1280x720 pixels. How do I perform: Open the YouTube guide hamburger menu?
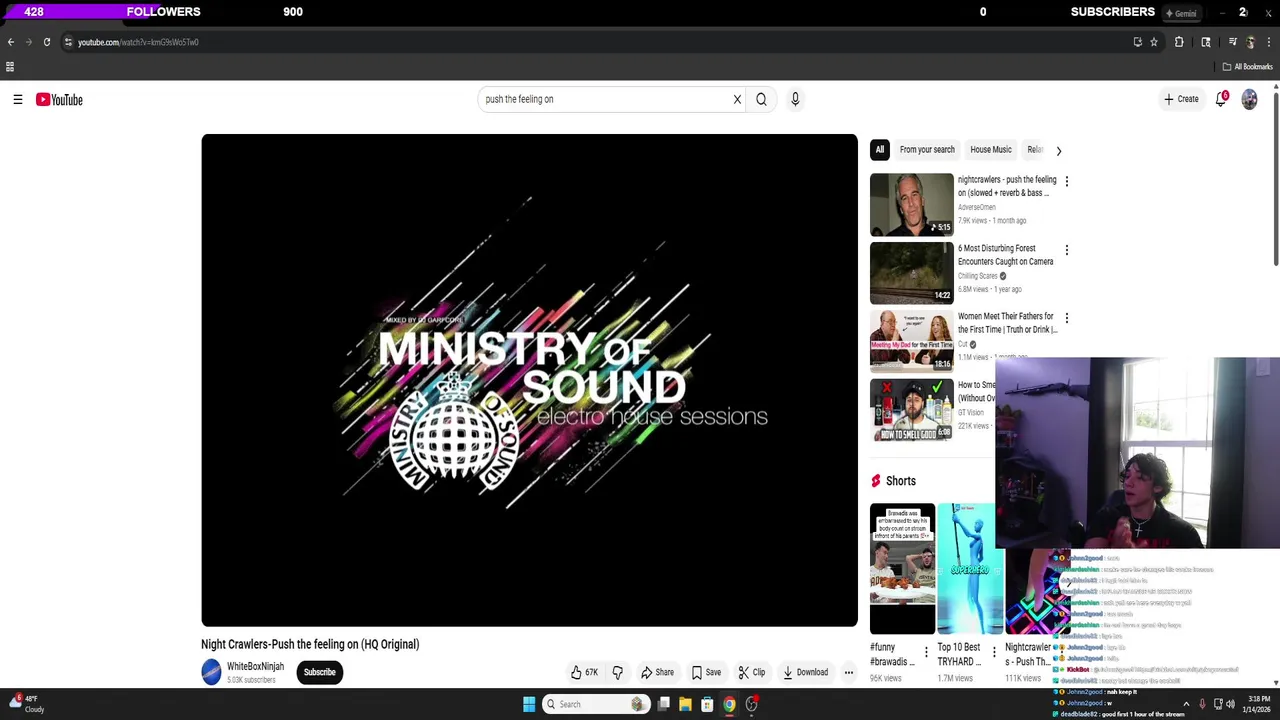click(18, 99)
